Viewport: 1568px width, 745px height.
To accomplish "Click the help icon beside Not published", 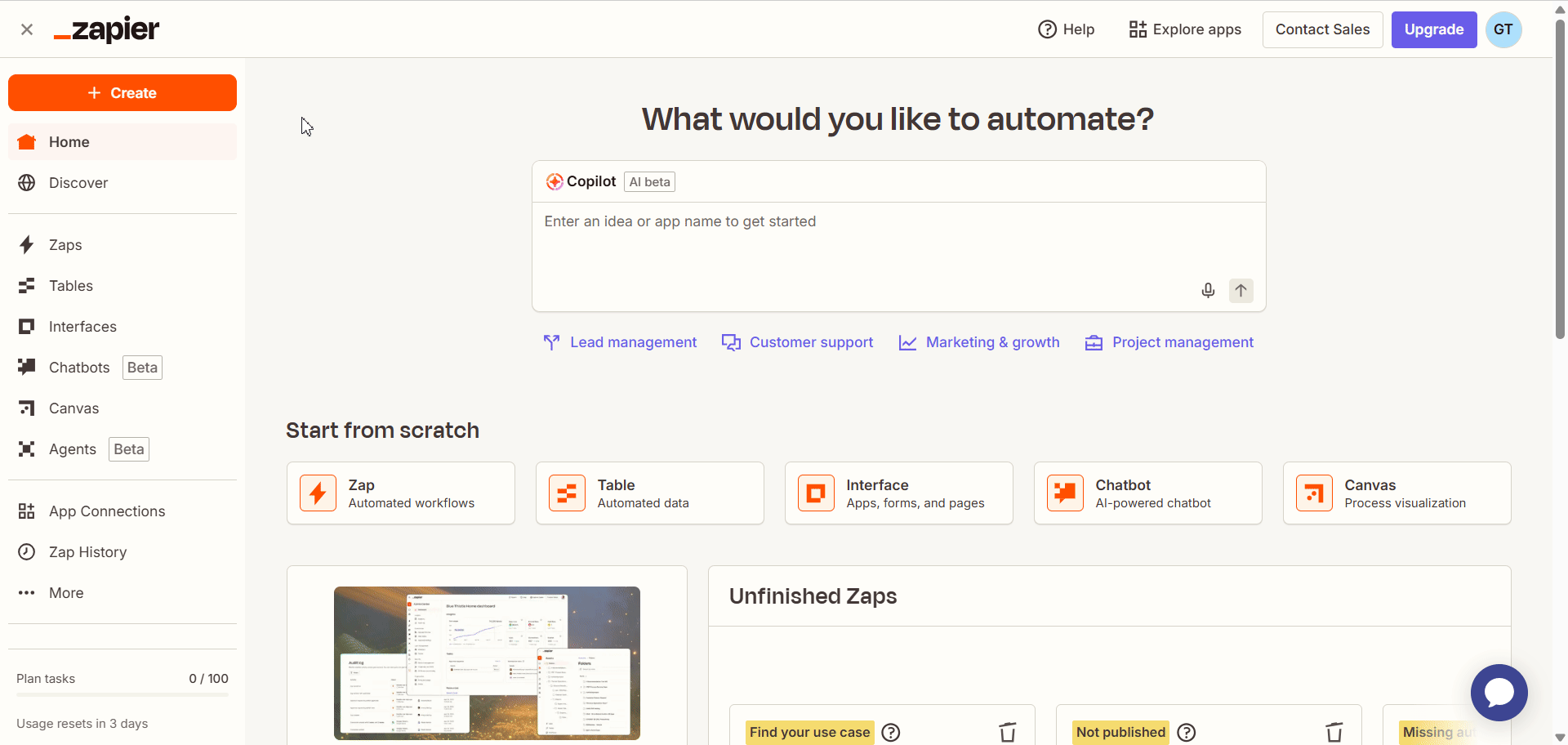I will tap(1187, 733).
